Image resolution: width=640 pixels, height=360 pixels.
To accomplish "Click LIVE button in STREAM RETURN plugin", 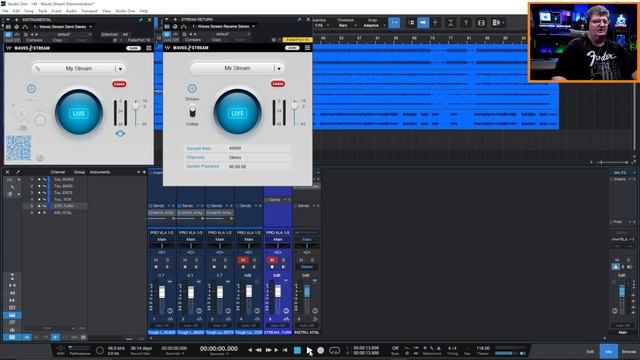I will coord(237,113).
